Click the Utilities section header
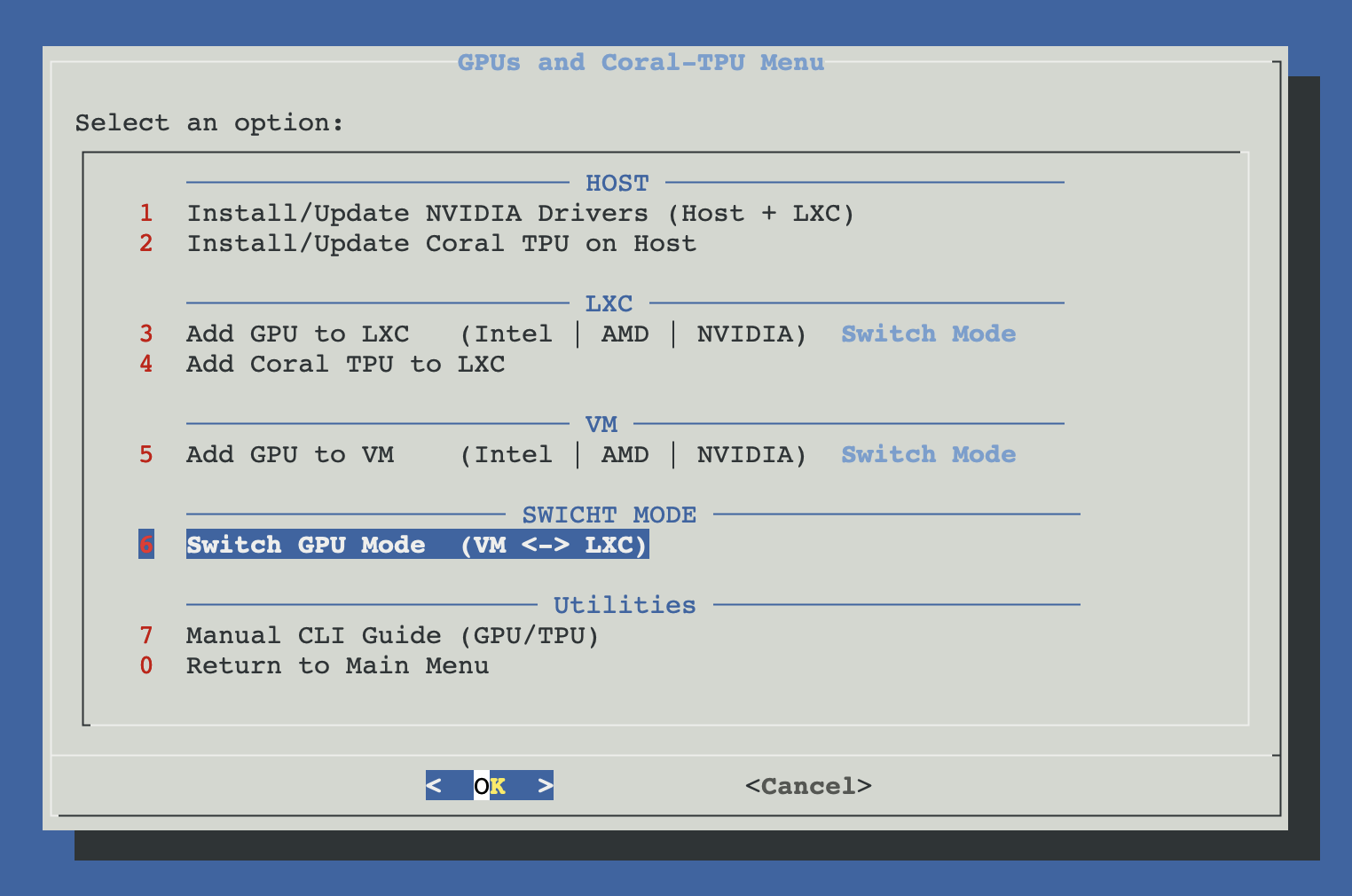The width and height of the screenshot is (1352, 896). 625,605
